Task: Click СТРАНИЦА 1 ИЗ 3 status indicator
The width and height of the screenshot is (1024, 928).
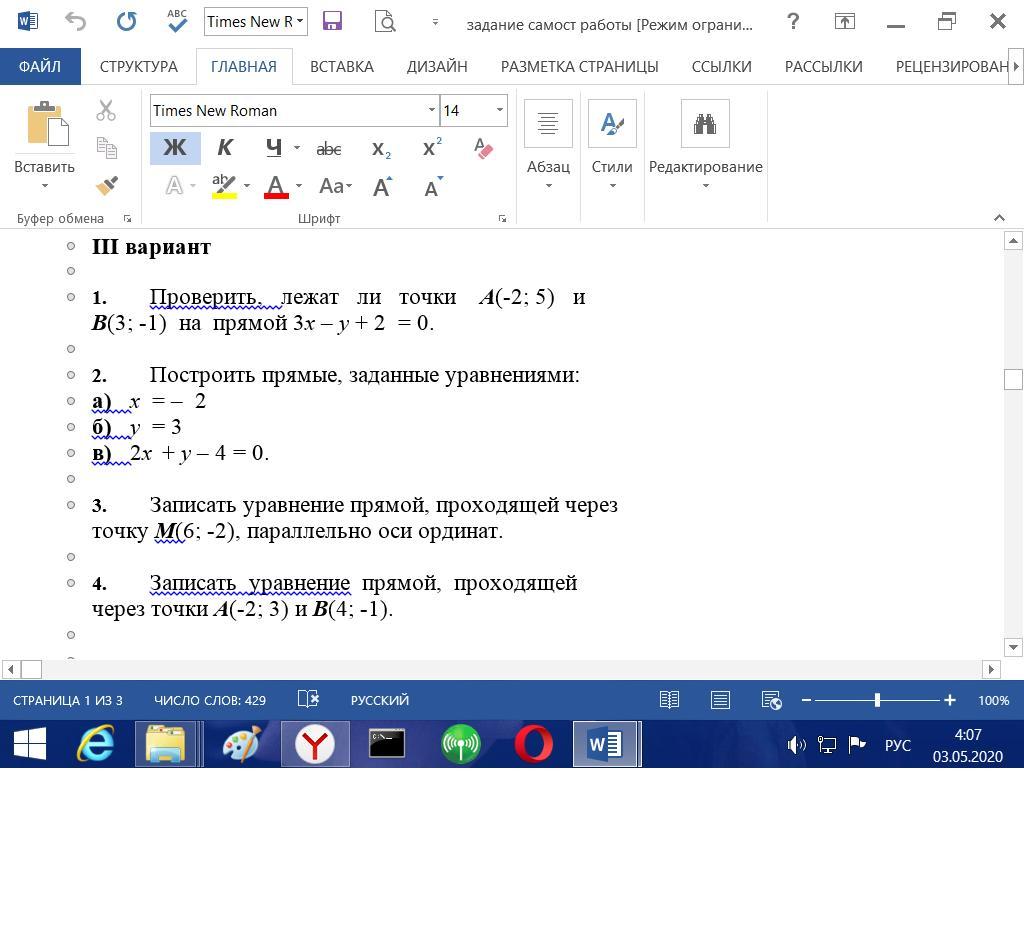Action: (68, 700)
